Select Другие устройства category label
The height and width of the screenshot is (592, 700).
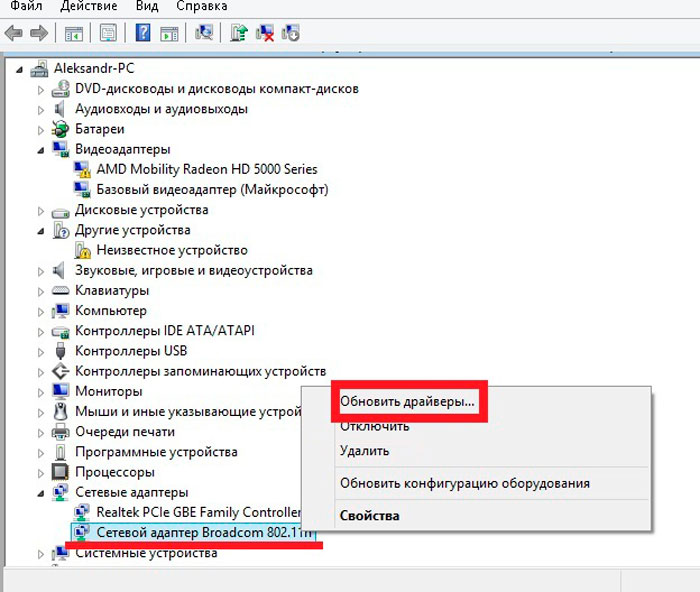click(133, 230)
